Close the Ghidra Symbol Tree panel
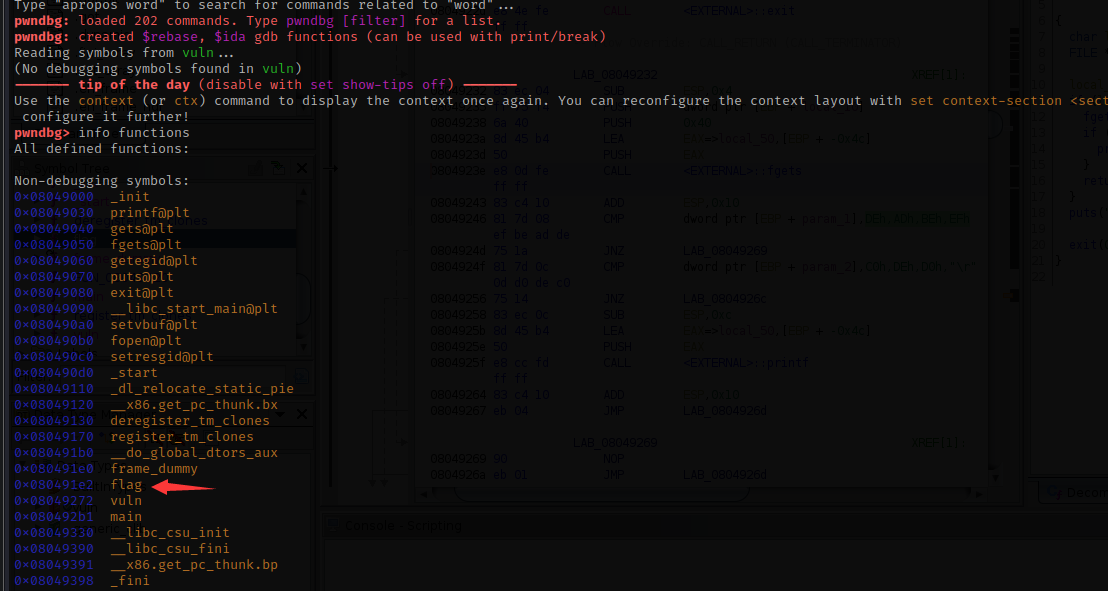1108x591 pixels. pos(302,168)
